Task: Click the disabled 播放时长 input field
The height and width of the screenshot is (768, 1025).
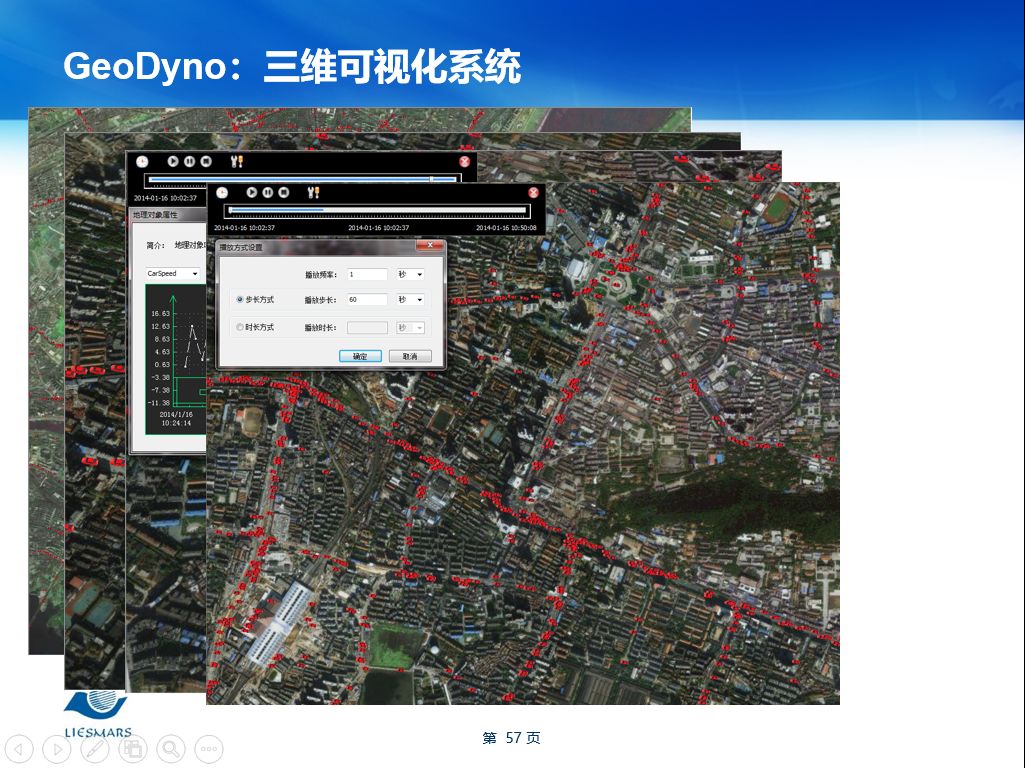Action: (367, 327)
